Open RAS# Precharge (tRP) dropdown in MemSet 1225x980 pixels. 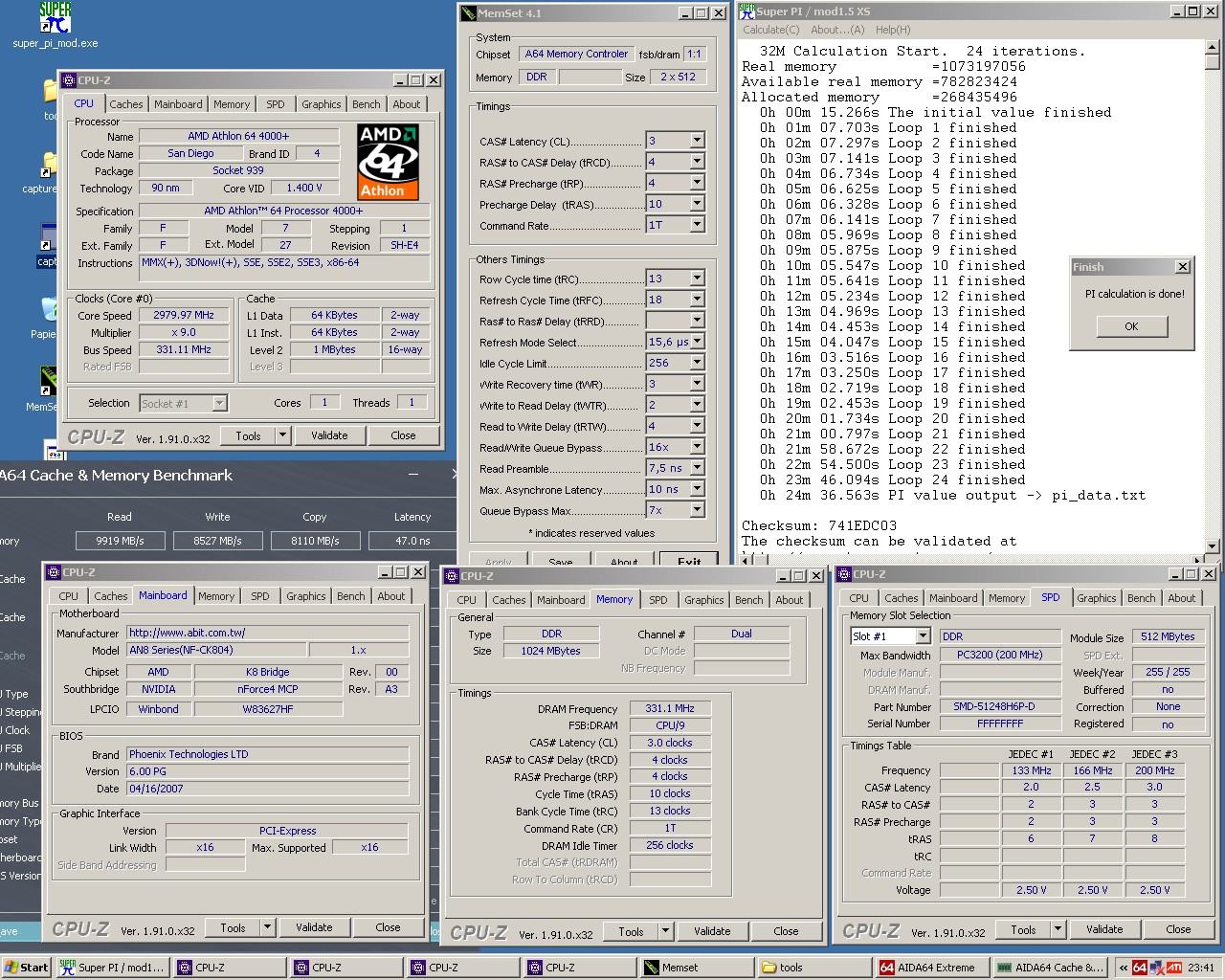(697, 183)
